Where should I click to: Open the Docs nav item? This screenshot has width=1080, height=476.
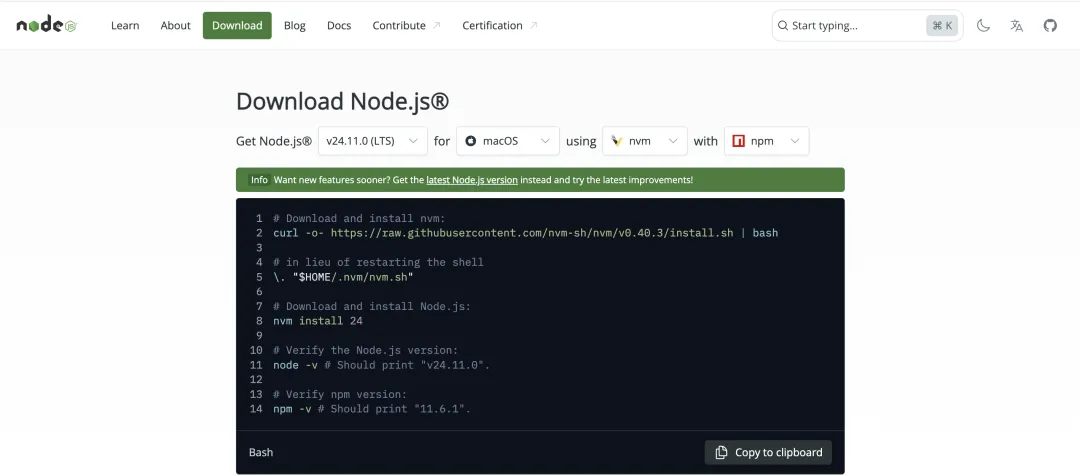[339, 25]
